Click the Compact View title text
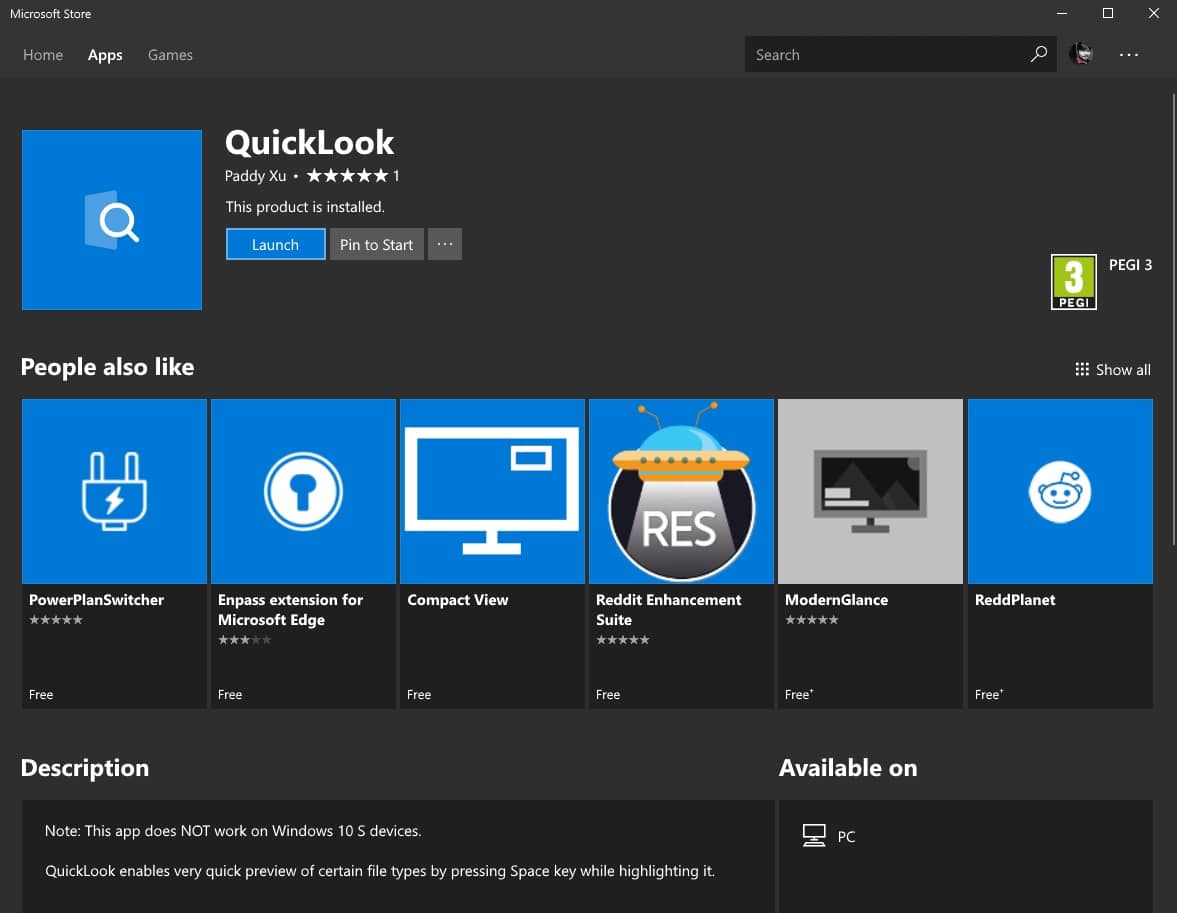Image resolution: width=1177 pixels, height=913 pixels. coord(458,600)
